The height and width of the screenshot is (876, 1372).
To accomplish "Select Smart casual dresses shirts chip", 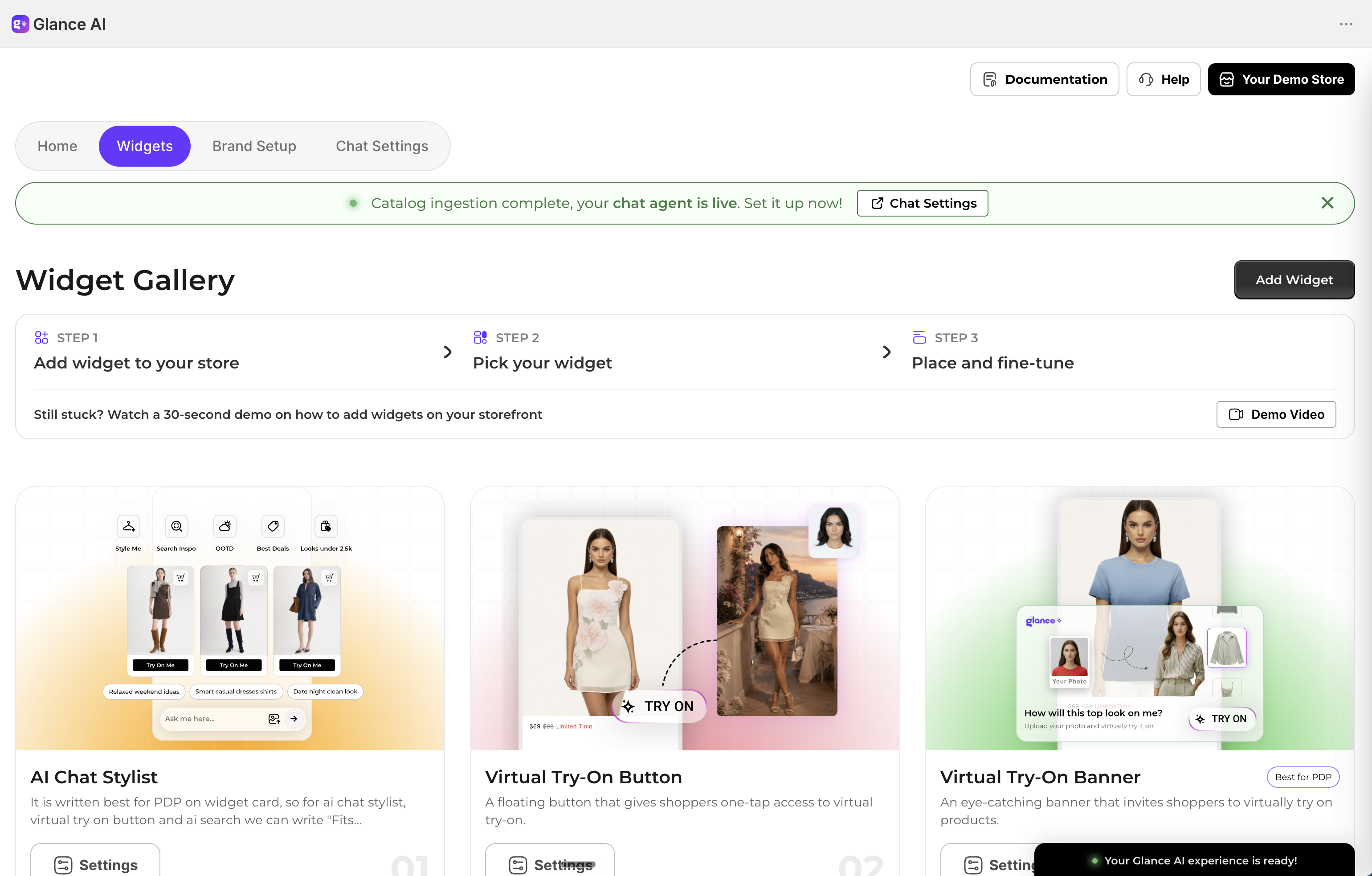I will click(x=236, y=692).
